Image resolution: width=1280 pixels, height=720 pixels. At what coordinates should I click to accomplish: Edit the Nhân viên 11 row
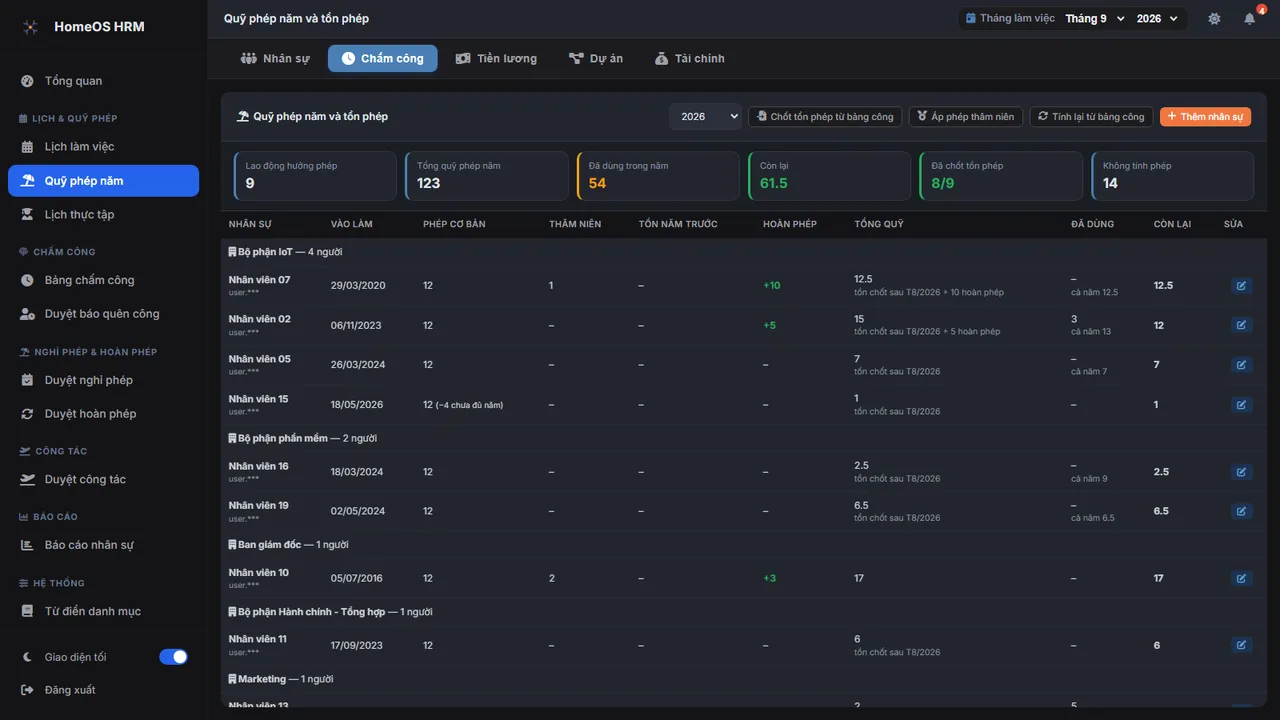click(x=1241, y=645)
